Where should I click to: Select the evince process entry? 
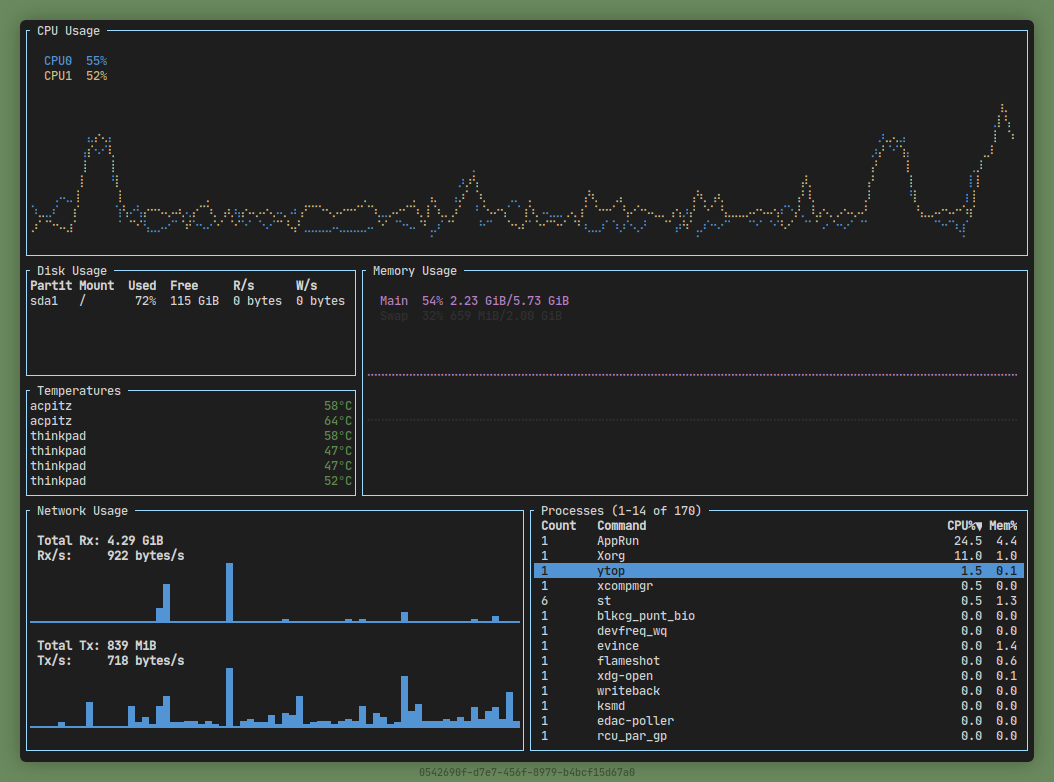(617, 646)
